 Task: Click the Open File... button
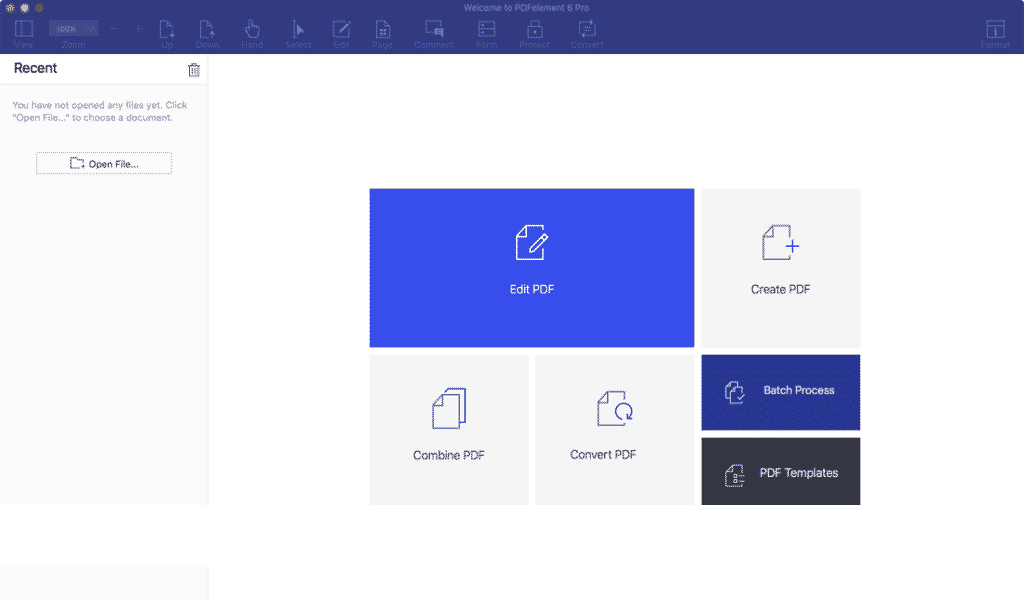[x=104, y=163]
